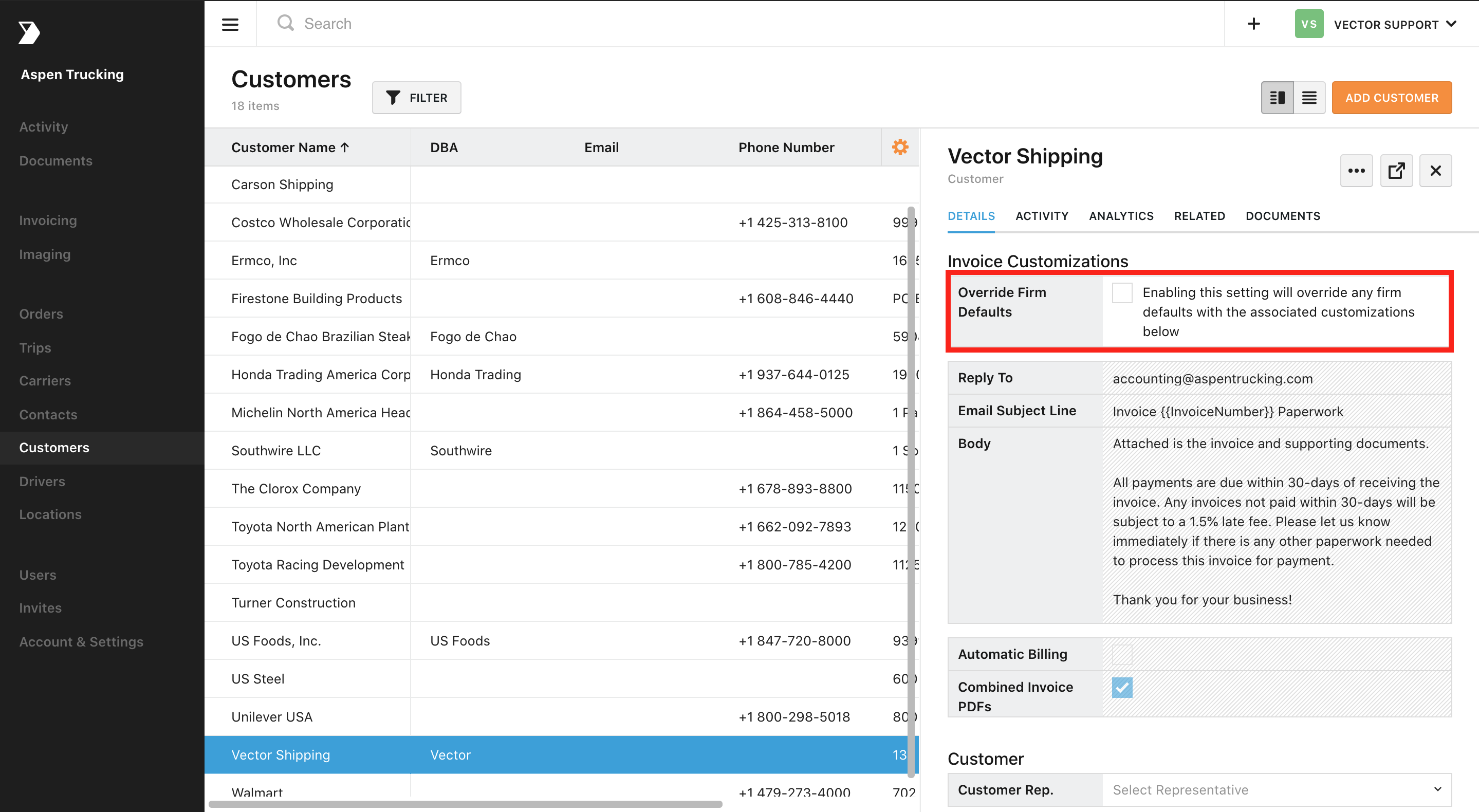Select the Turner Construction row
Screen dimensions: 1479x812
click(x=562, y=603)
